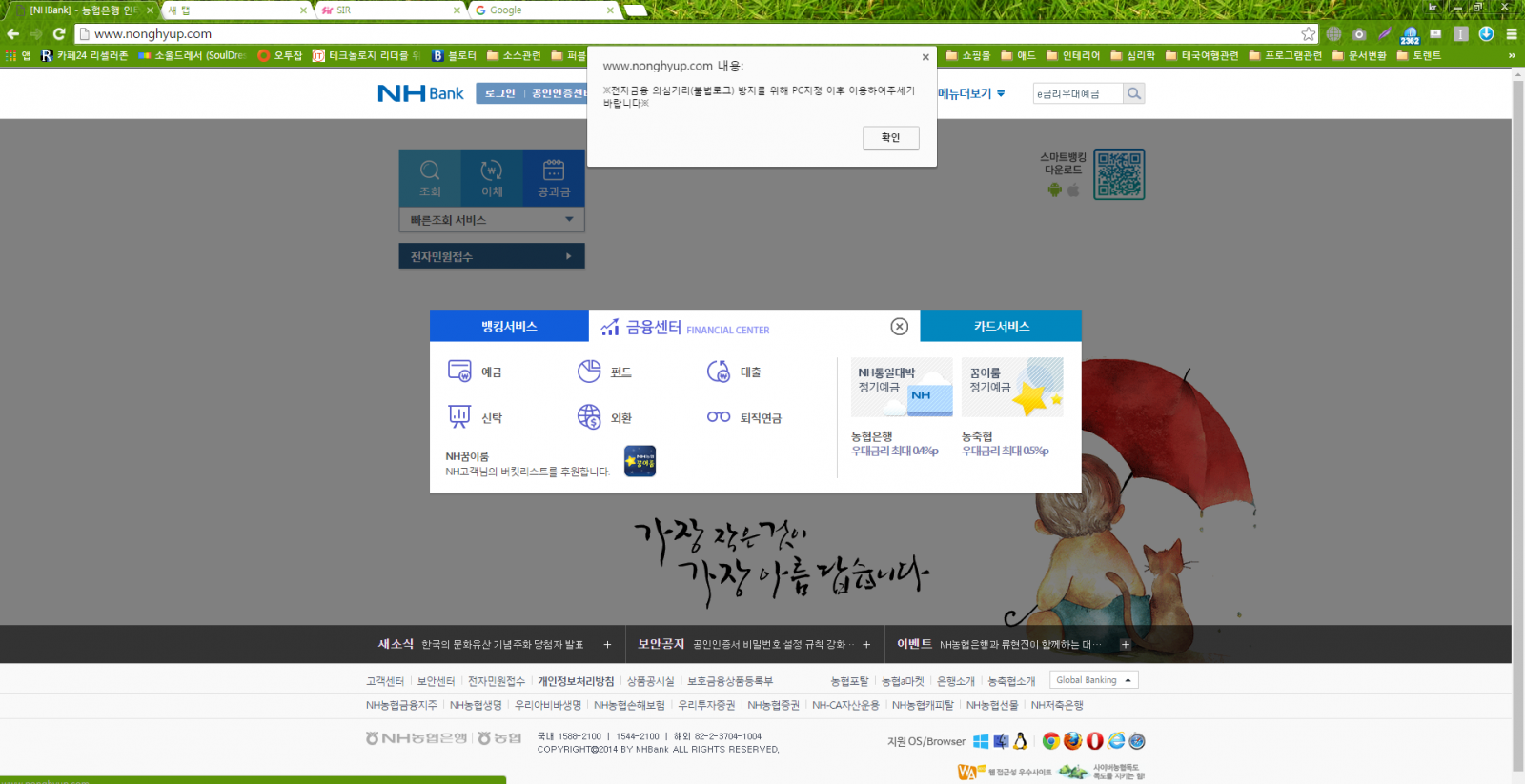Click the smart banking QR code

[x=1119, y=174]
